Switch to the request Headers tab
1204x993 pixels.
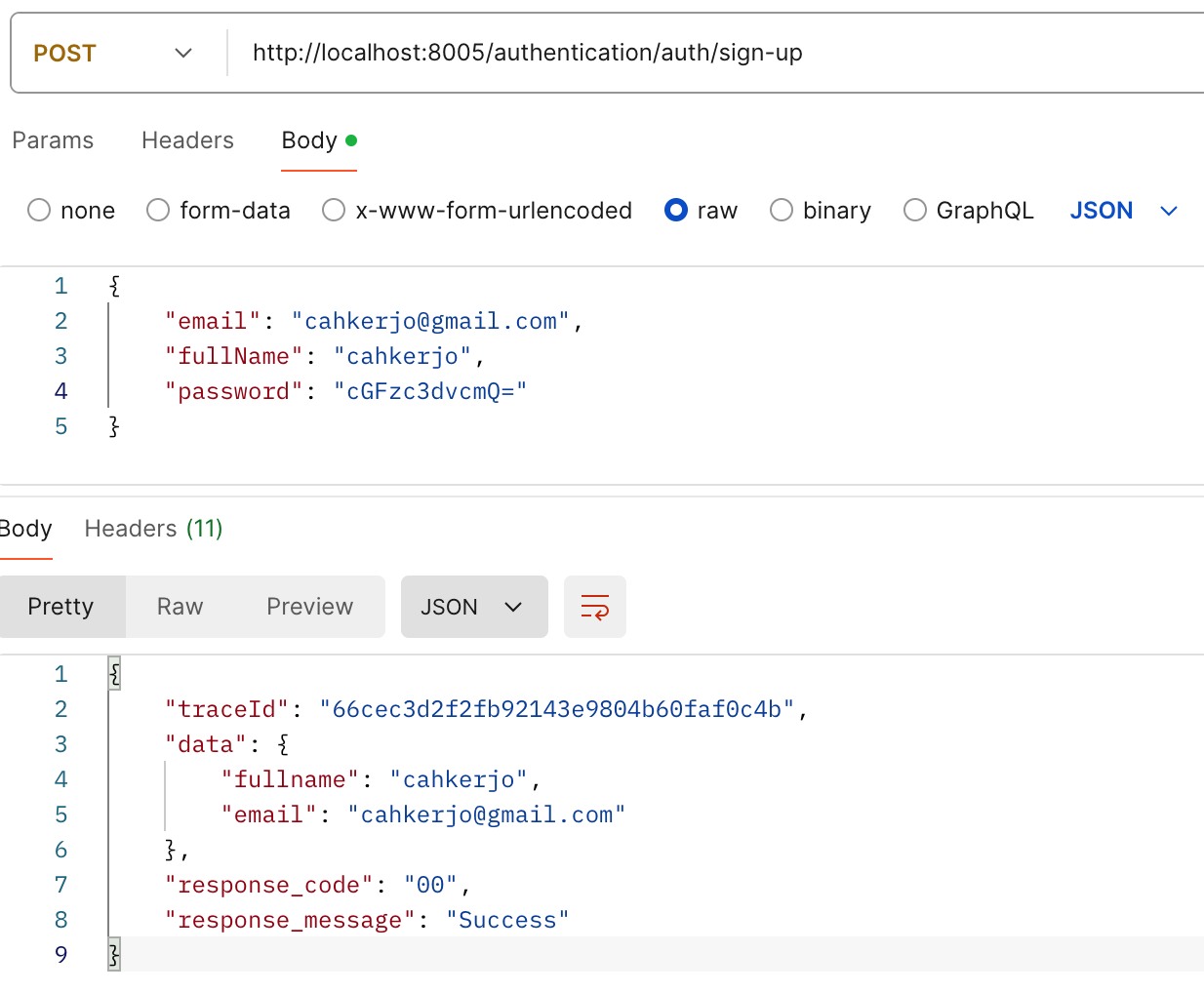[x=187, y=140]
